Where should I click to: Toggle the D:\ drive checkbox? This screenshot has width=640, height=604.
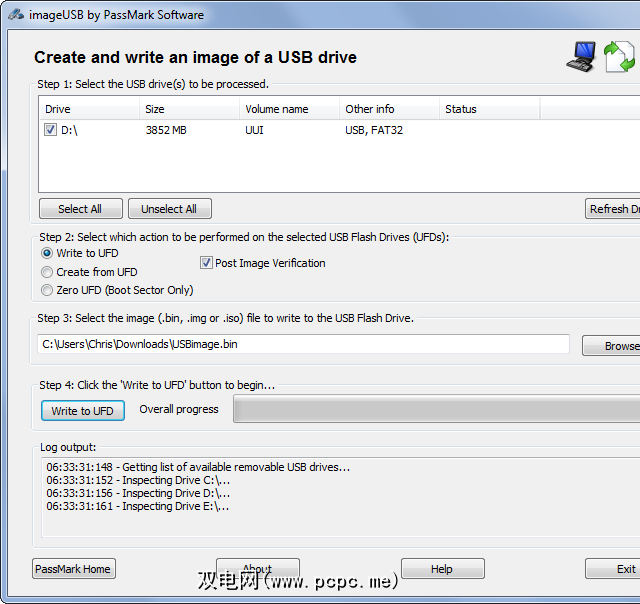[50, 130]
